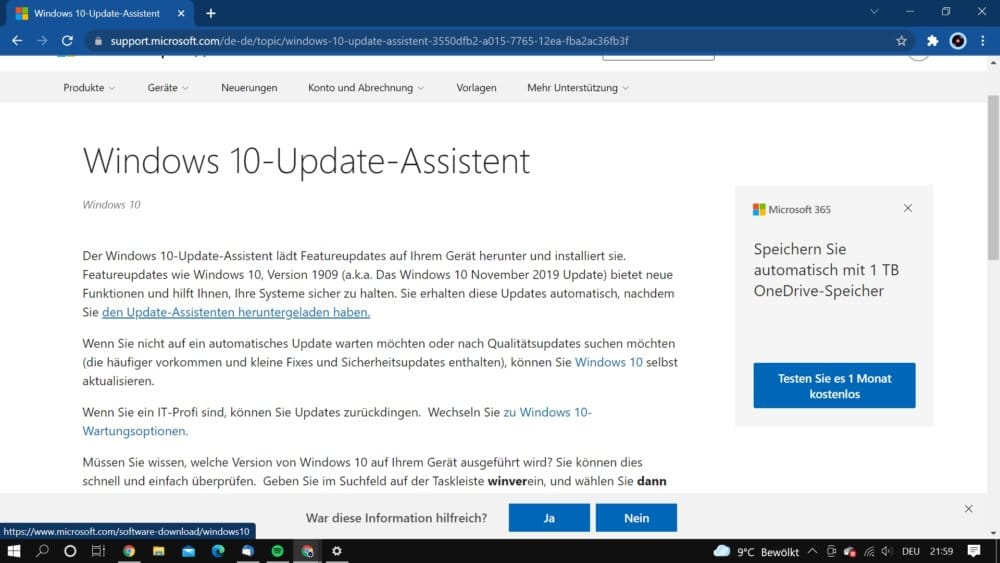The width and height of the screenshot is (1000, 563).
Task: Close the Microsoft 365 ad card
Action: 908,208
